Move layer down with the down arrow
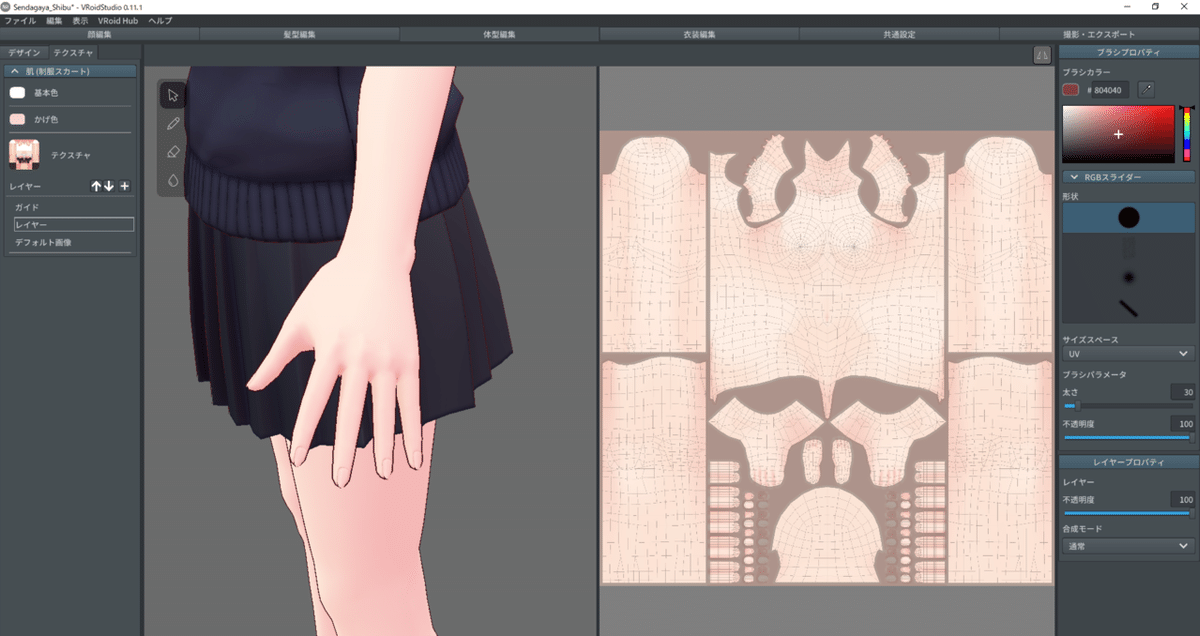This screenshot has height=636, width=1200. pos(109,186)
